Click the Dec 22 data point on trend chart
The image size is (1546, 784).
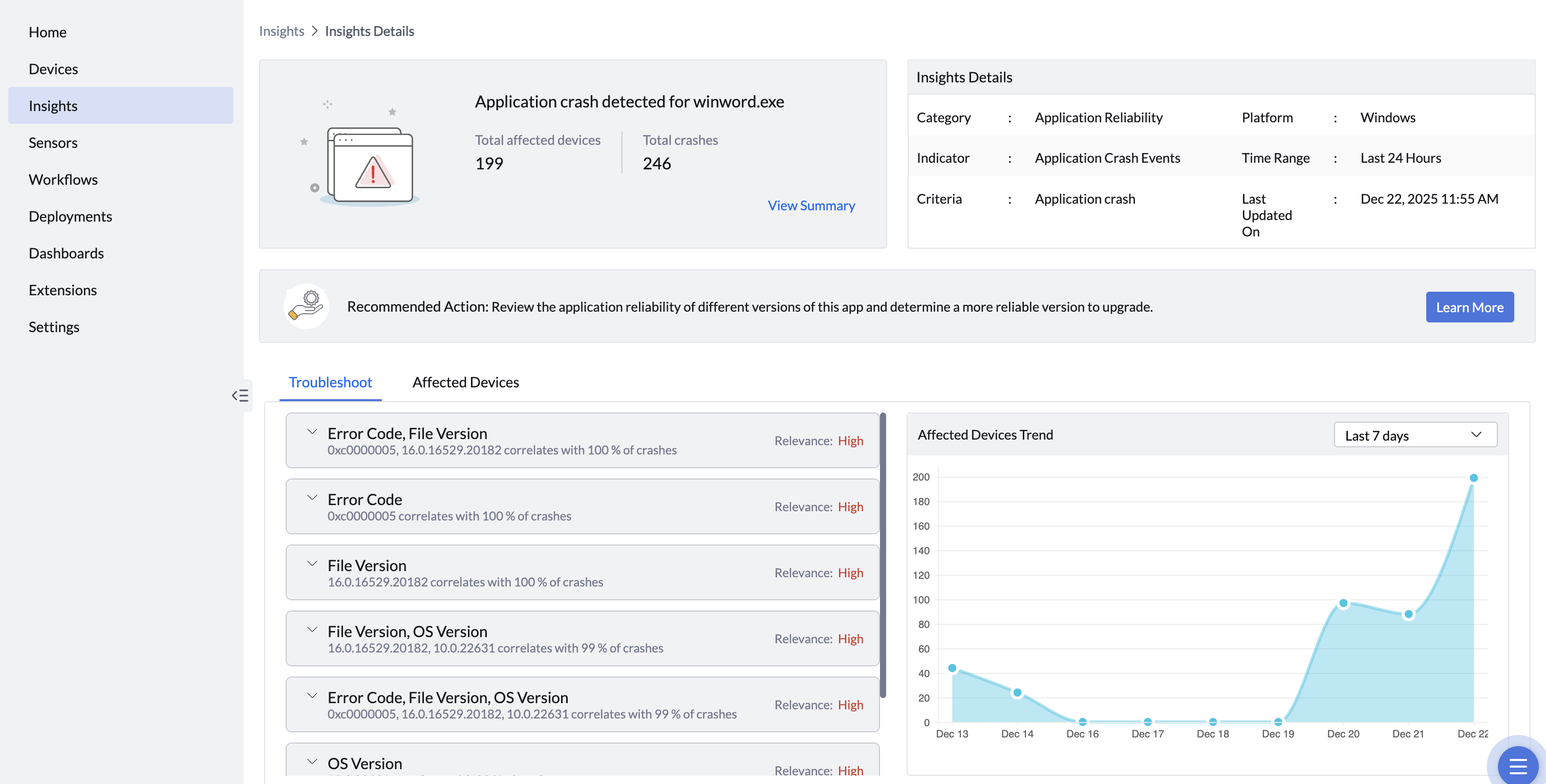pyautogui.click(x=1473, y=478)
